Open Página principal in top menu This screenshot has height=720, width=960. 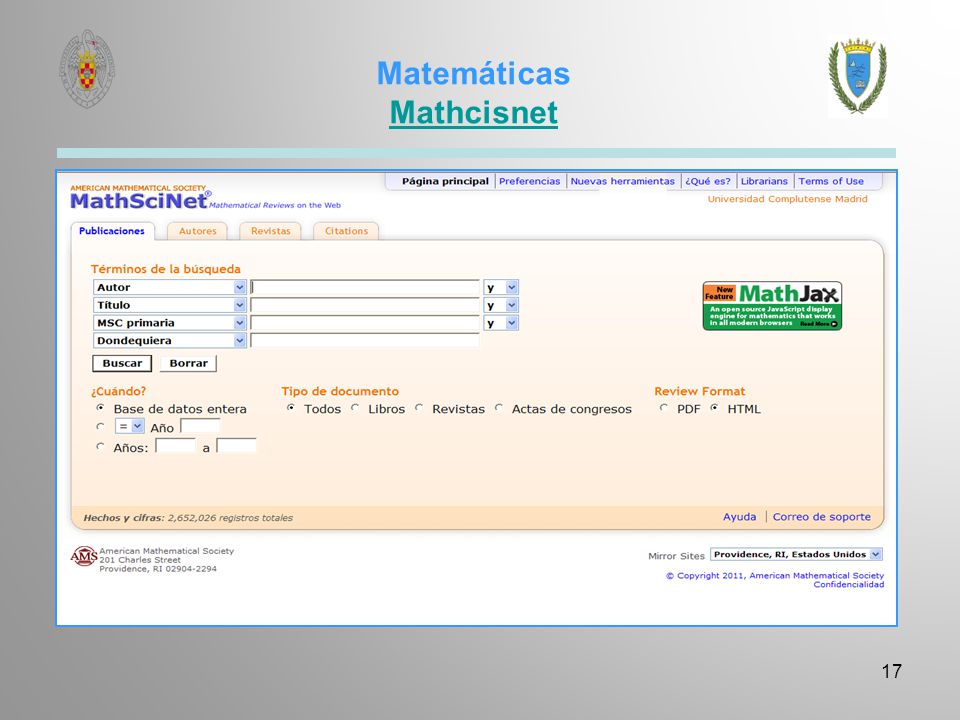coord(445,181)
